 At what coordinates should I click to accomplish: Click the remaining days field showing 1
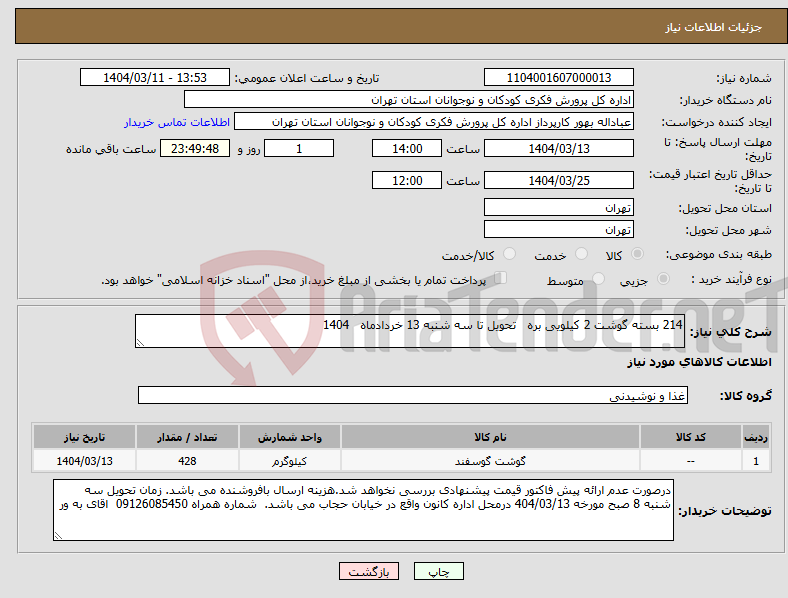[x=299, y=148]
